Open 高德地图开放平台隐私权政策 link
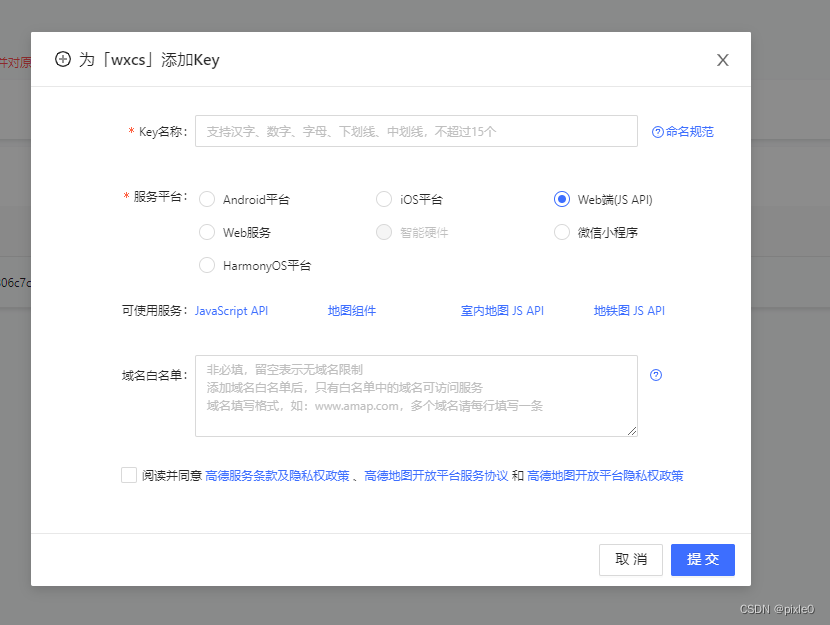 (x=605, y=476)
